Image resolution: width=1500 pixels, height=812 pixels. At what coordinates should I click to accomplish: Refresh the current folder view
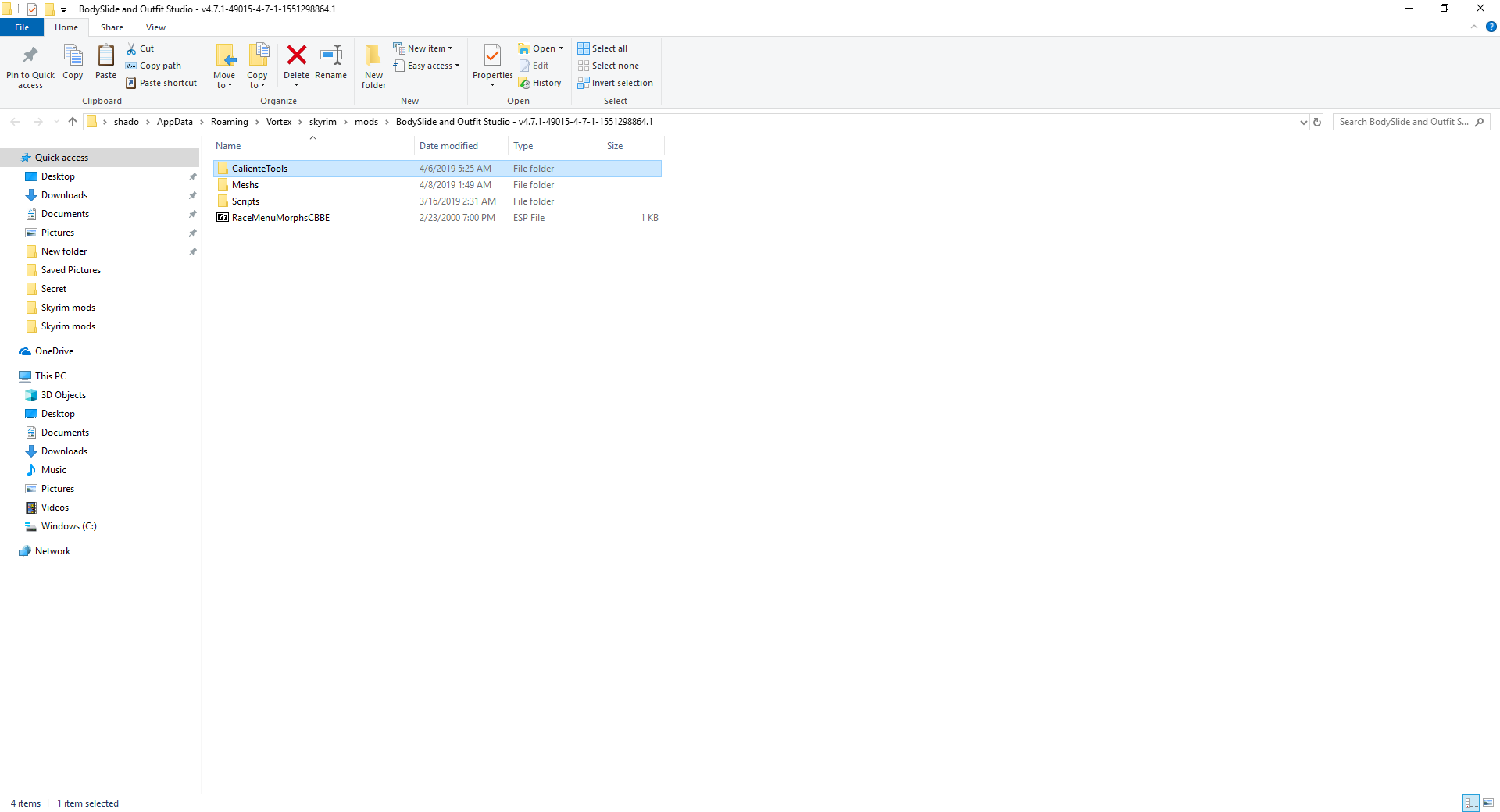[x=1317, y=122]
